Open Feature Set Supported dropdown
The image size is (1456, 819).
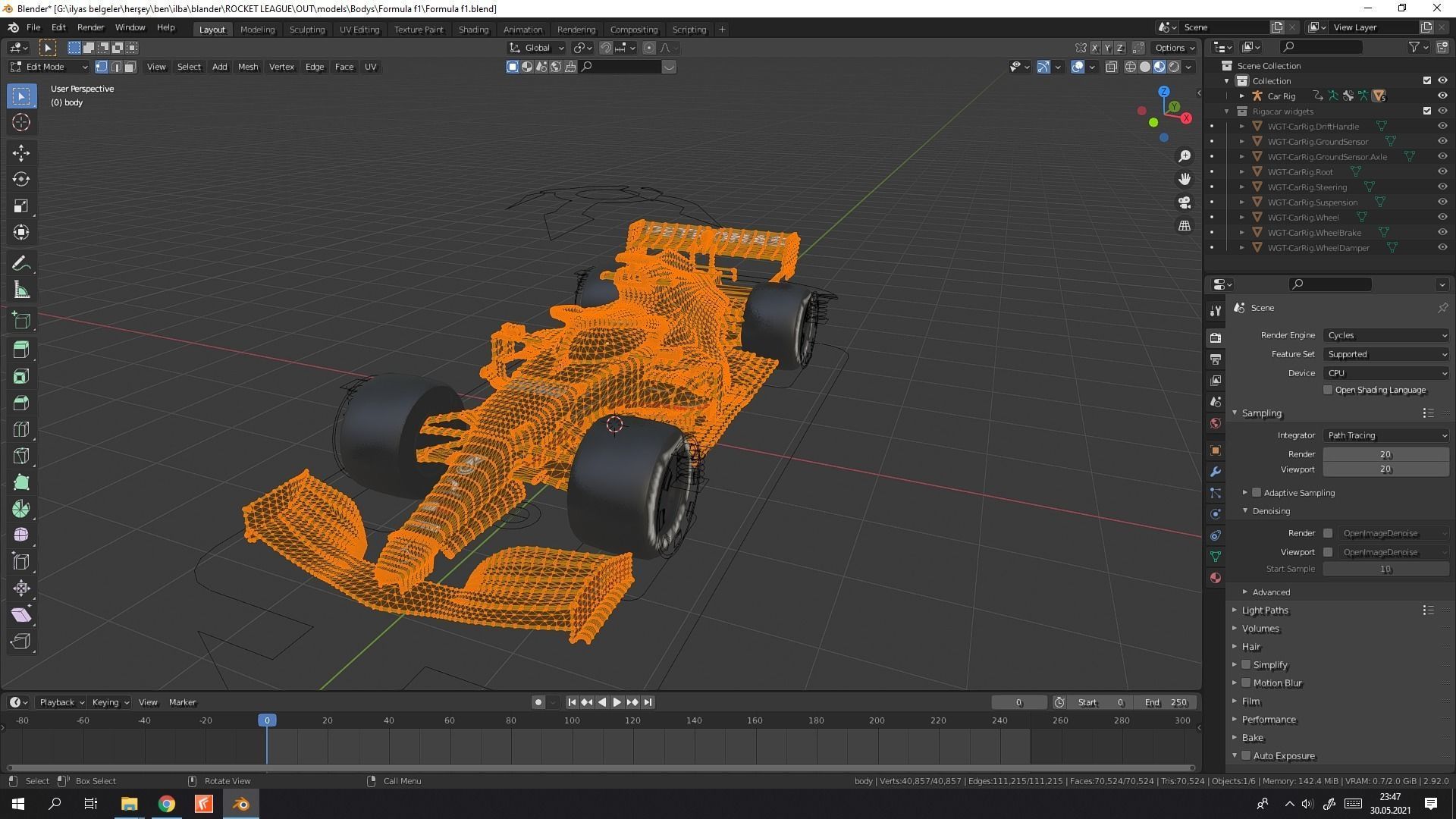pyautogui.click(x=1385, y=354)
